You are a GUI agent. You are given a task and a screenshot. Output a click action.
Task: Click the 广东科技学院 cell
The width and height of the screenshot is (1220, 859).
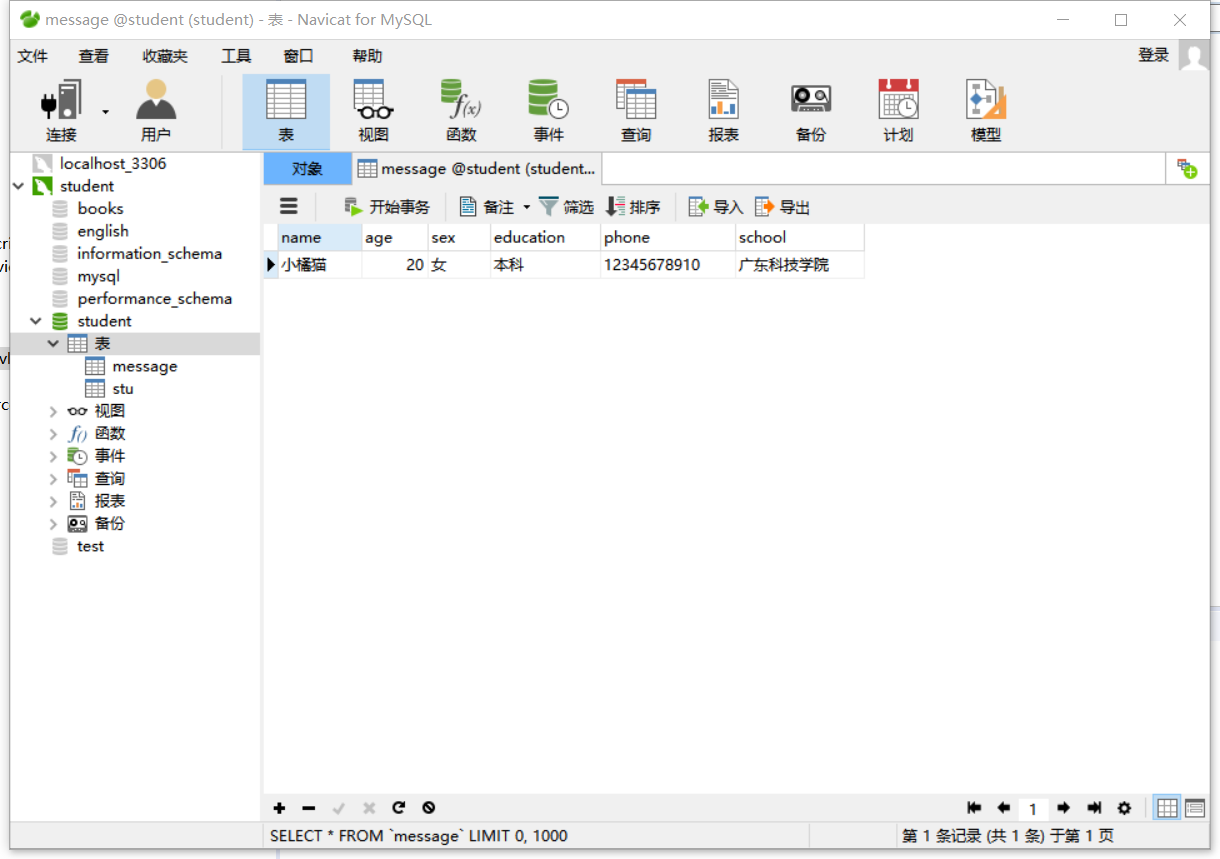(799, 265)
